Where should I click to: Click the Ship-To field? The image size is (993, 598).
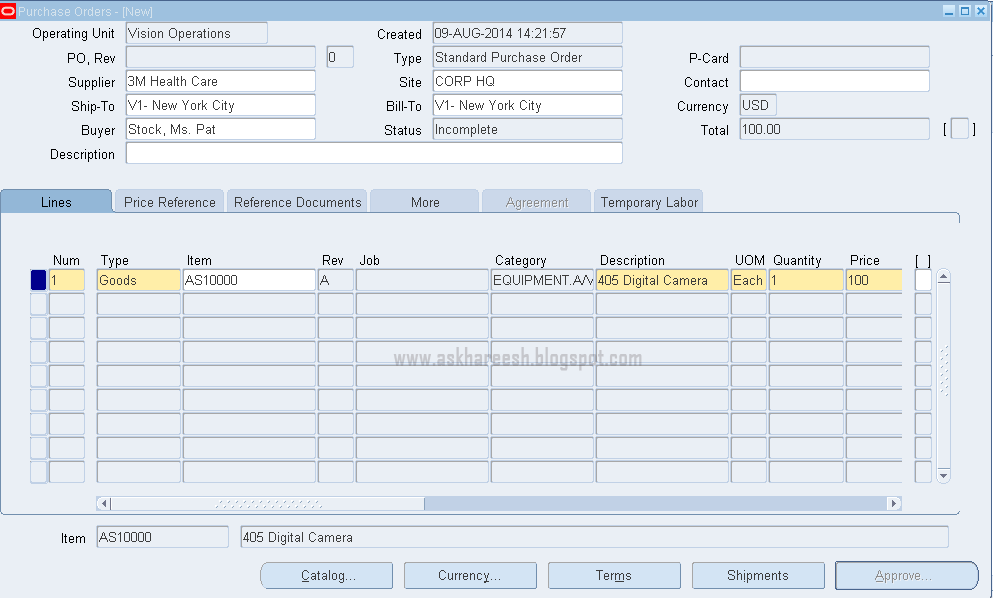(x=220, y=106)
